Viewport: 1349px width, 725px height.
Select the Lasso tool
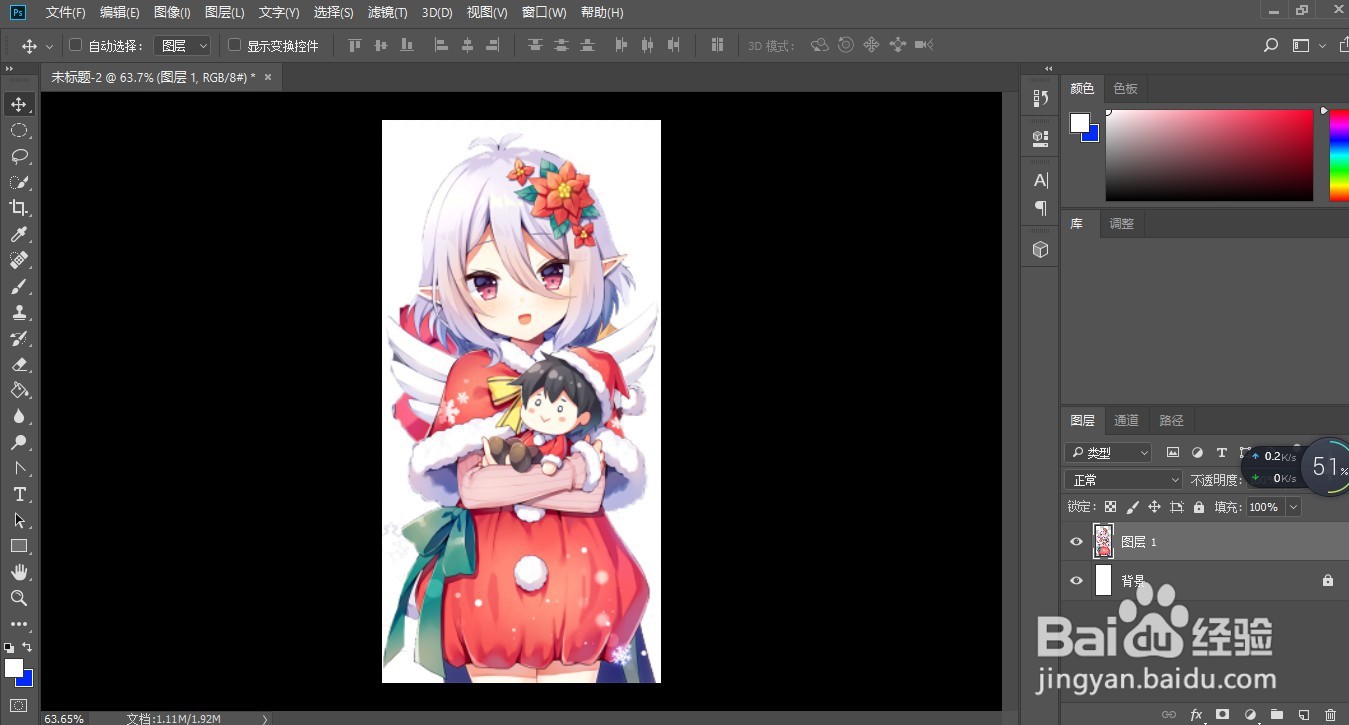[x=19, y=156]
